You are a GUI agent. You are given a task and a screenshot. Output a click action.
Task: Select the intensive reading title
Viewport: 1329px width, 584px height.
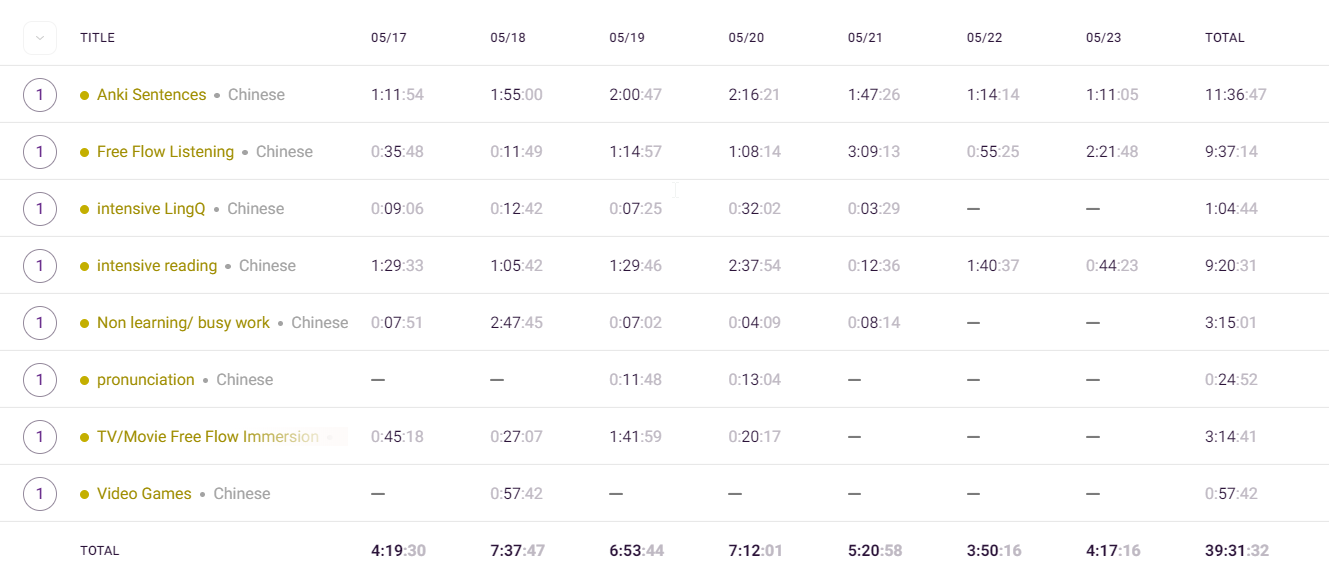(x=157, y=266)
